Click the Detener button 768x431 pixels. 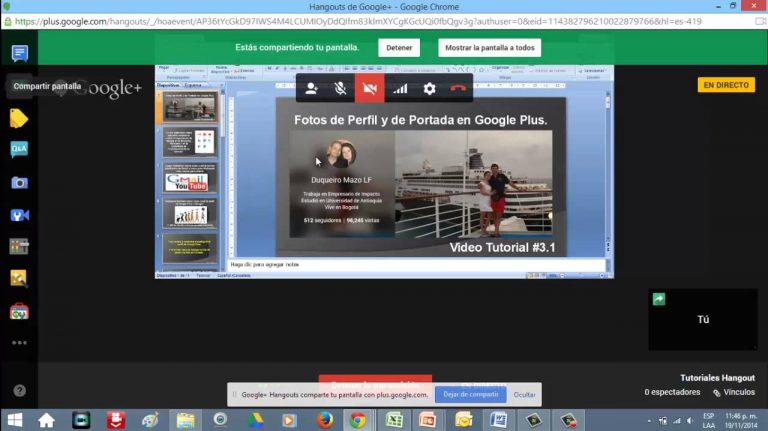[399, 48]
